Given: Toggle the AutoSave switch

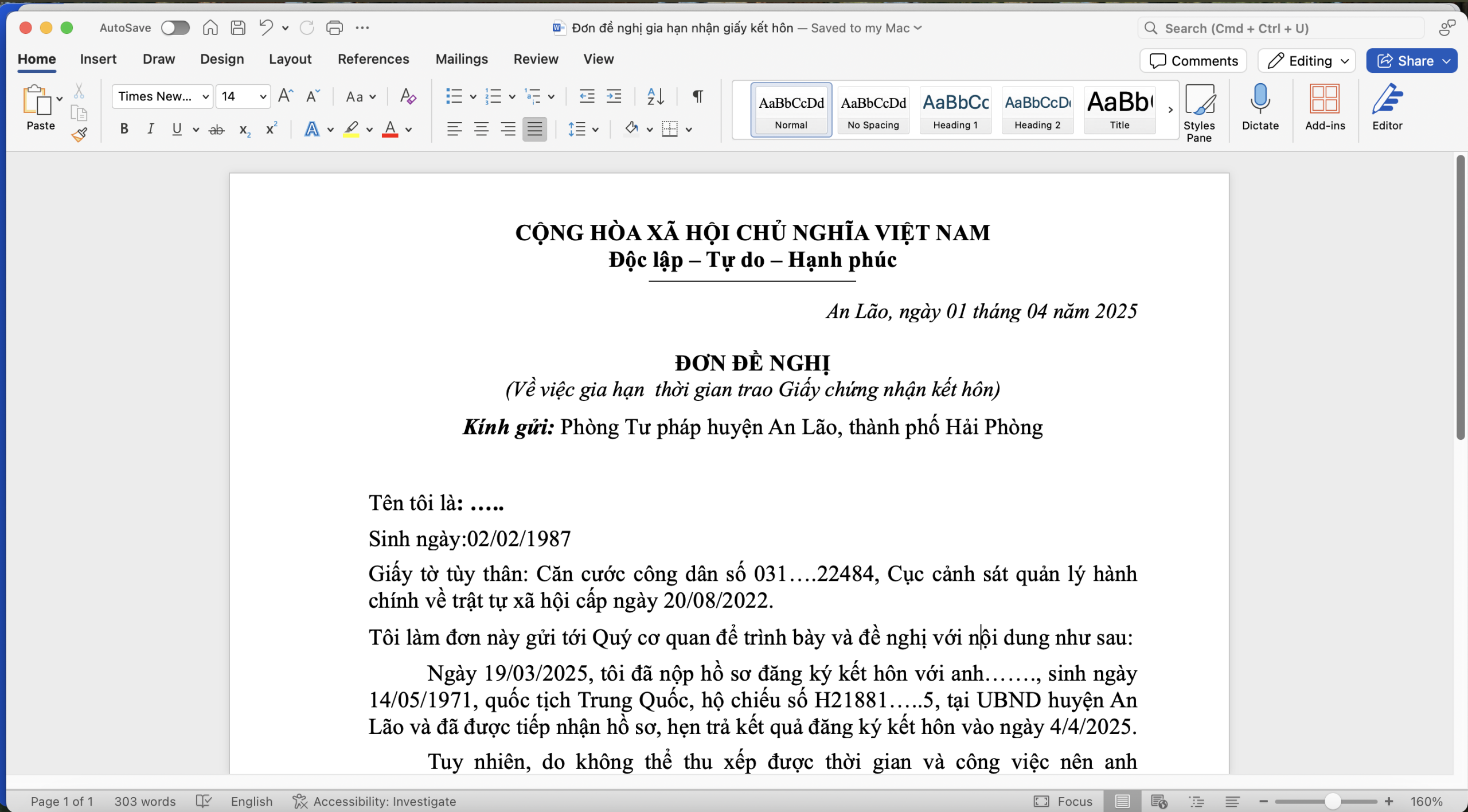Looking at the screenshot, I should 175,28.
